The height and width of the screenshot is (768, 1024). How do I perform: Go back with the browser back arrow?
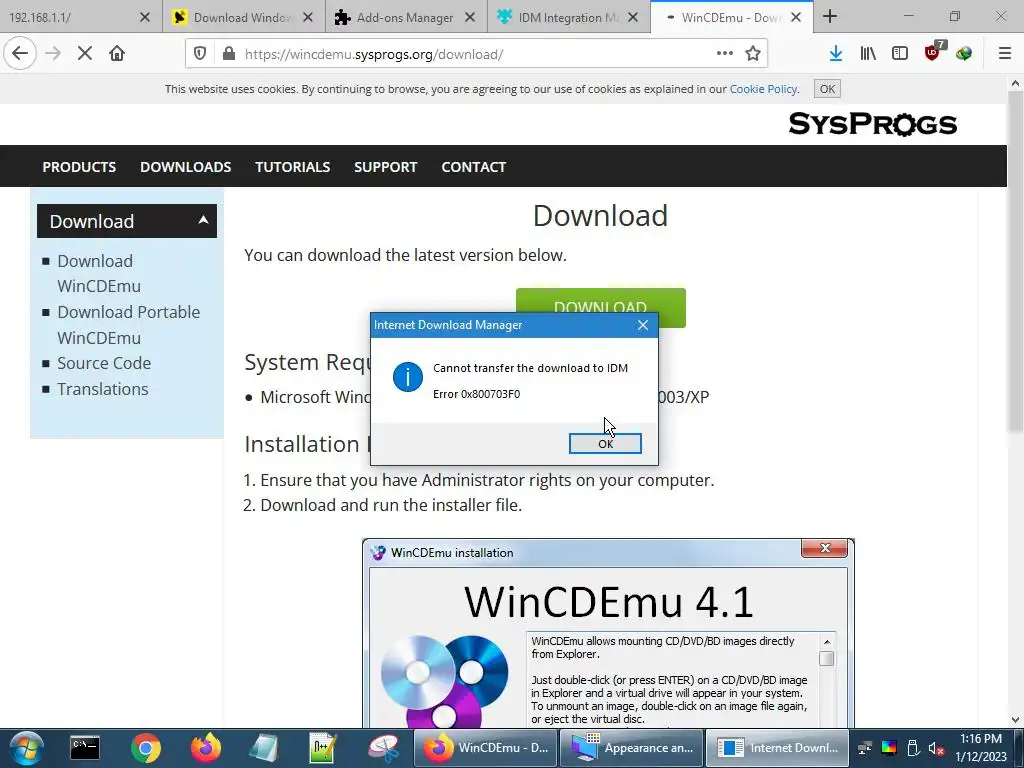coord(20,54)
